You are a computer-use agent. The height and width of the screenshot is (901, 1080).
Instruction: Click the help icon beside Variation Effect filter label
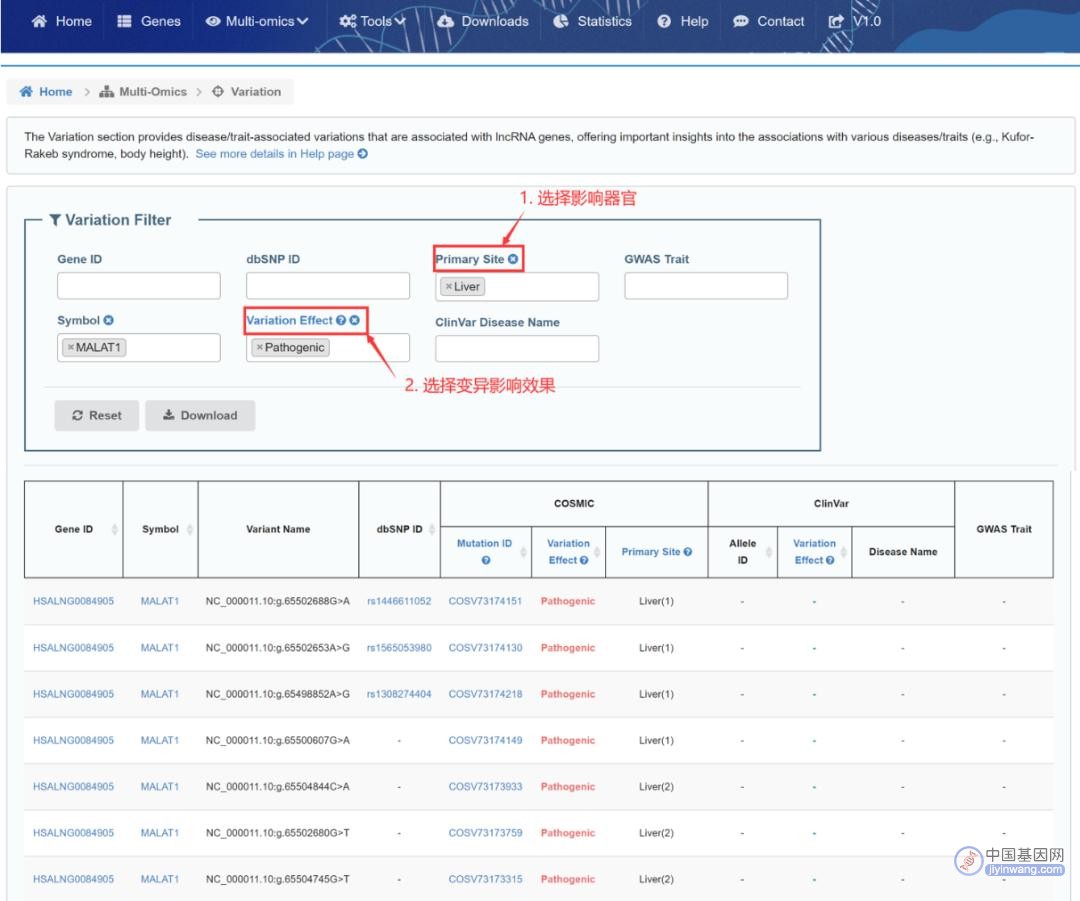(341, 320)
